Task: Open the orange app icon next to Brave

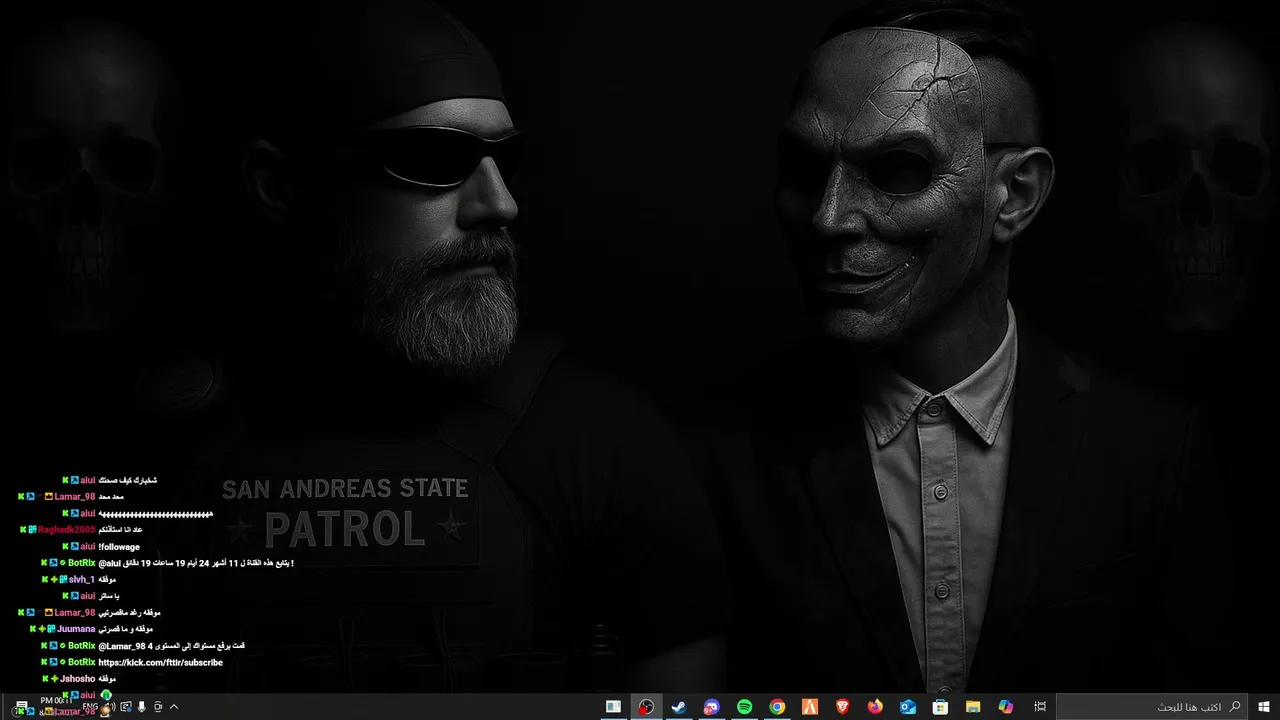Action: 810,706
